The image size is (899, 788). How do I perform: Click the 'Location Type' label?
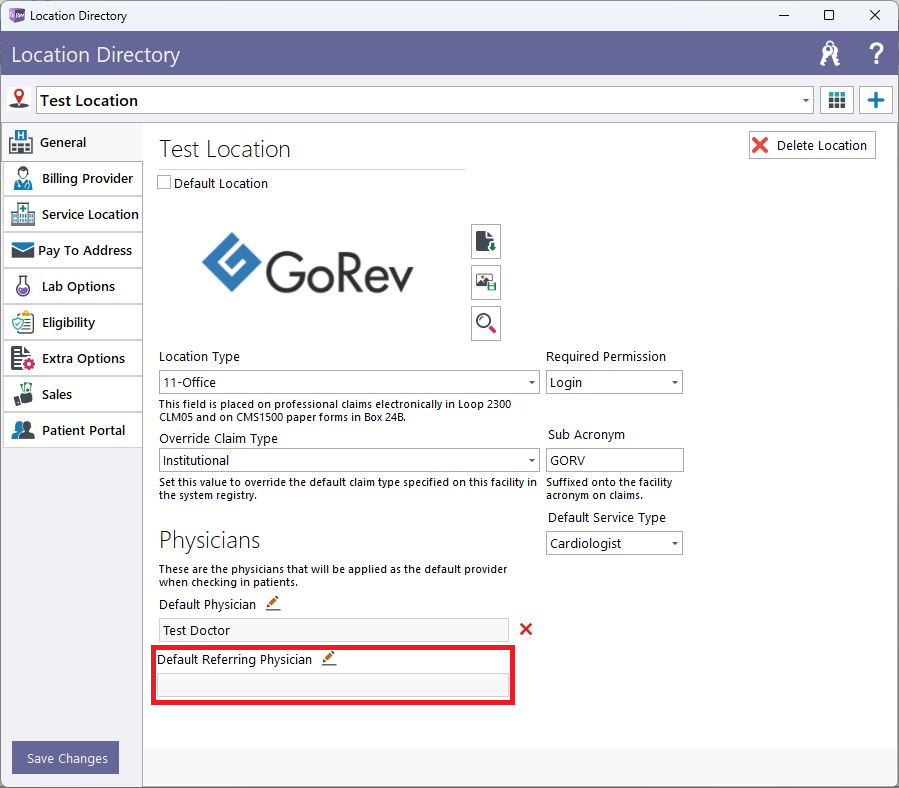[x=199, y=356]
